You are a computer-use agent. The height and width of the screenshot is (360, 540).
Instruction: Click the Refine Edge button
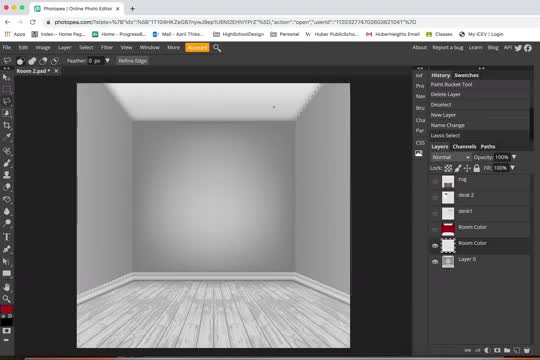(x=133, y=61)
